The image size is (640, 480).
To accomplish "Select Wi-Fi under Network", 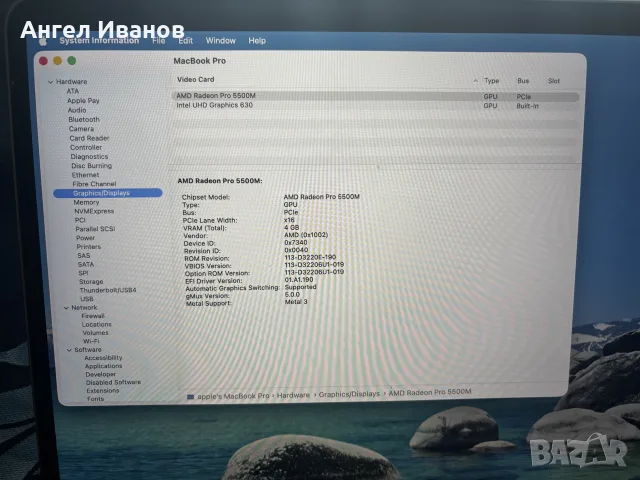I will coord(91,341).
